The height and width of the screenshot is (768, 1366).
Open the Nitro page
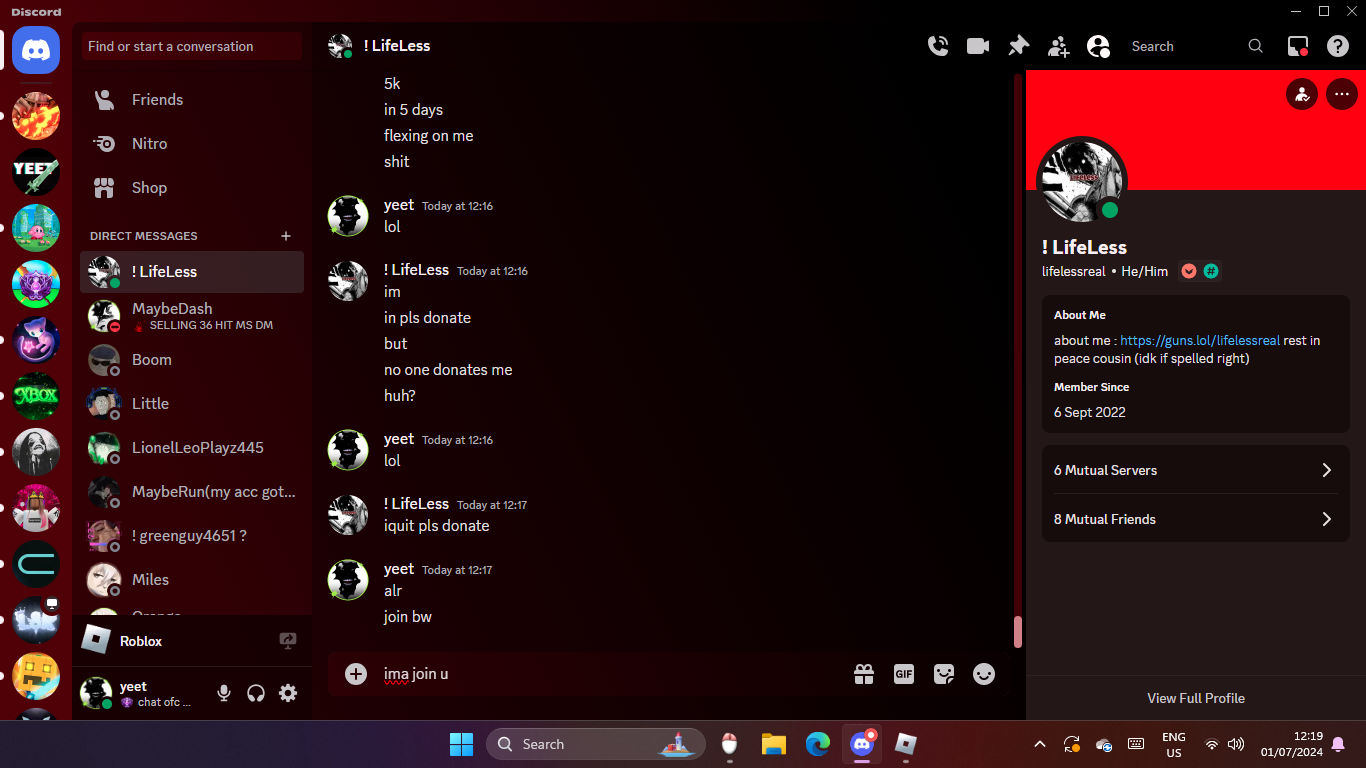[192, 144]
